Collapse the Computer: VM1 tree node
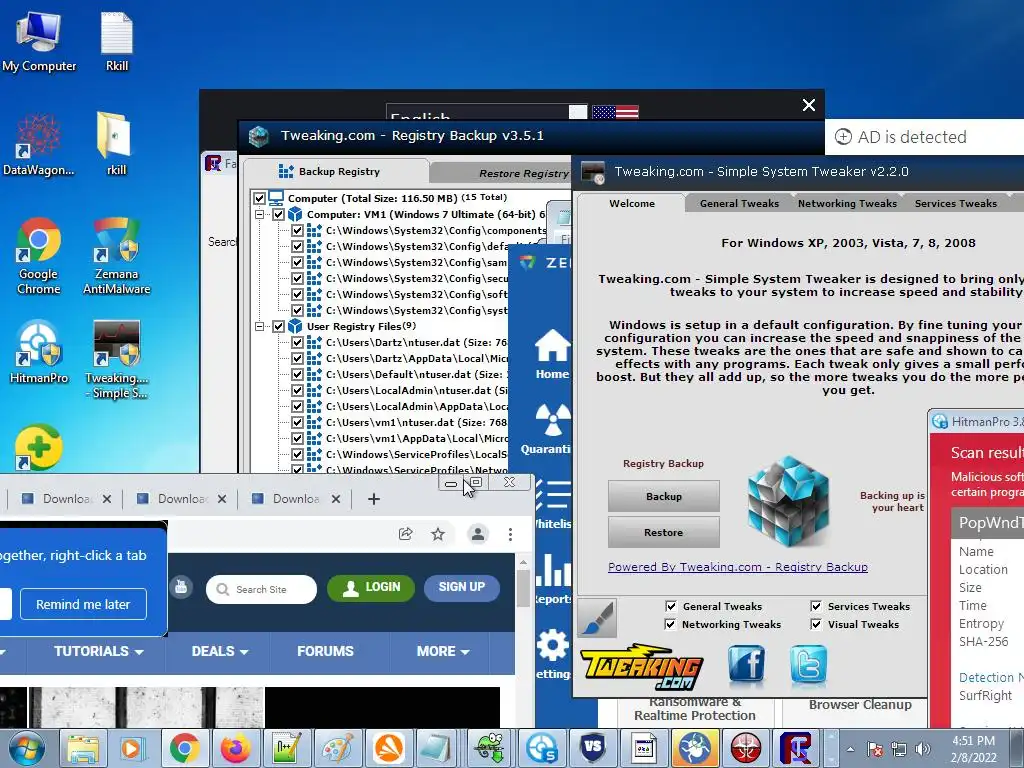Image resolution: width=1024 pixels, height=768 pixels. (x=259, y=214)
